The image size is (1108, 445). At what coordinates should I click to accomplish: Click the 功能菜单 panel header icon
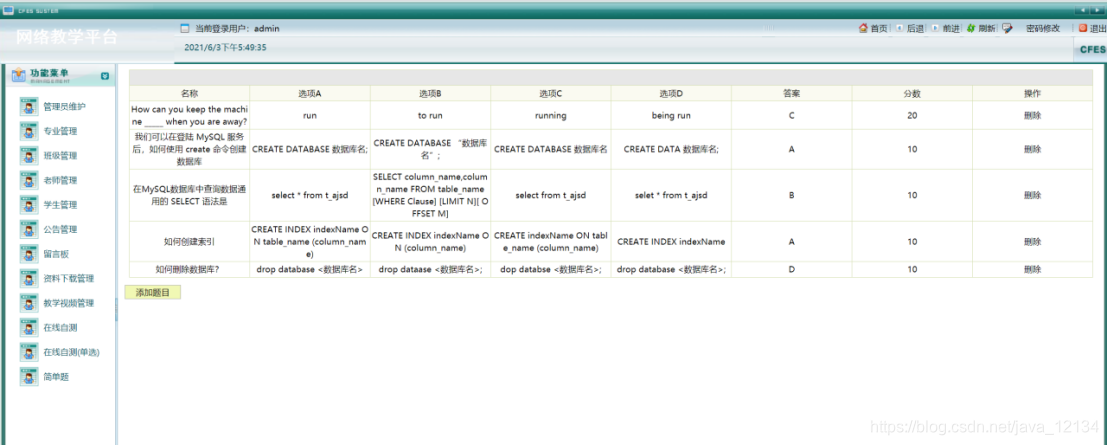(x=19, y=75)
